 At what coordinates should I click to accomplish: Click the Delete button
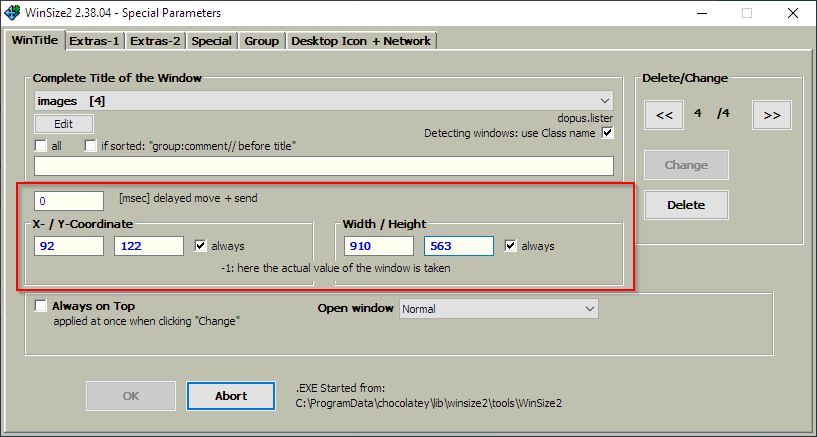tap(686, 205)
